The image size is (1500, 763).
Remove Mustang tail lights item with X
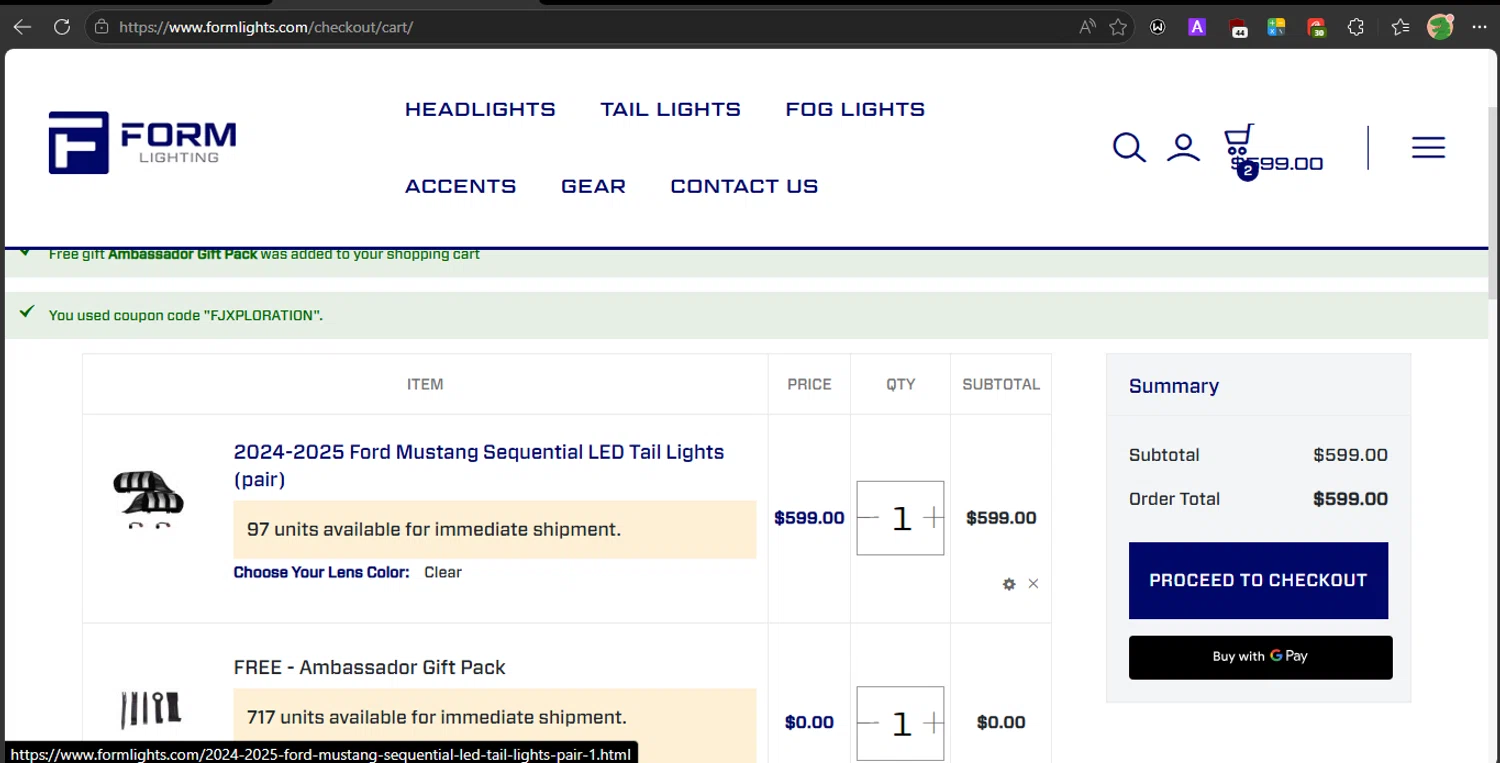coord(1033,584)
